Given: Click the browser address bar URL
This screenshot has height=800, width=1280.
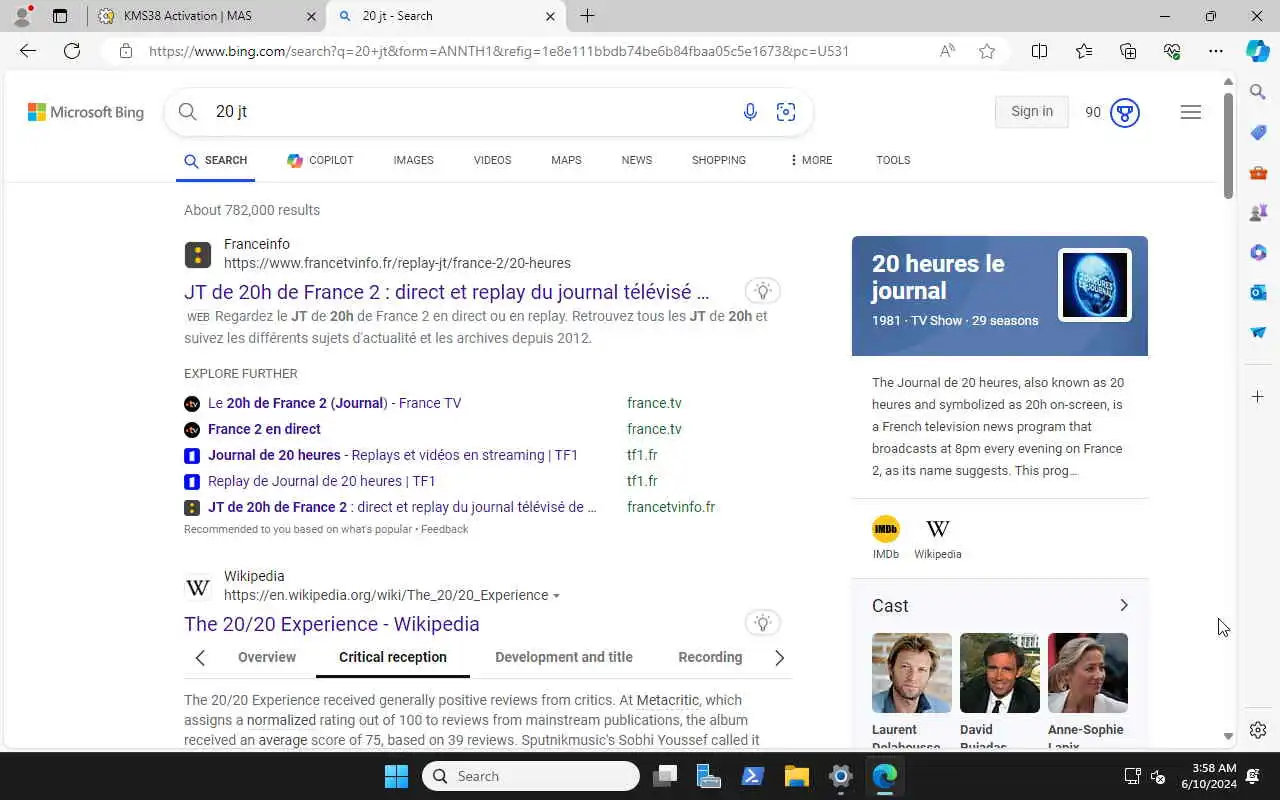Looking at the screenshot, I should tap(498, 51).
